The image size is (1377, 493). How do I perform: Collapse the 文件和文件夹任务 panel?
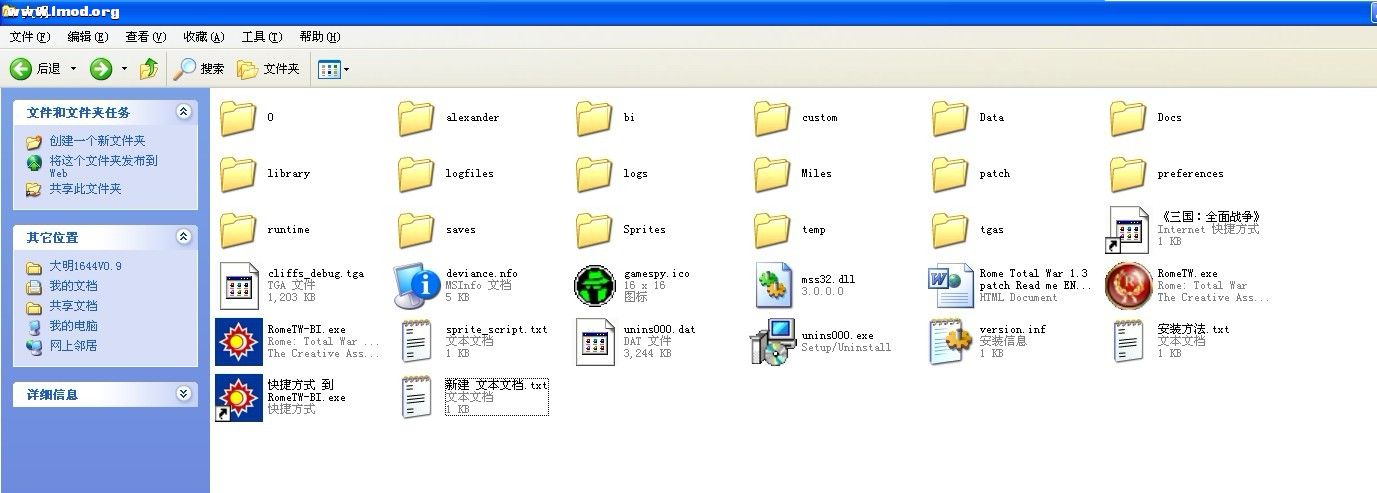pyautogui.click(x=183, y=112)
